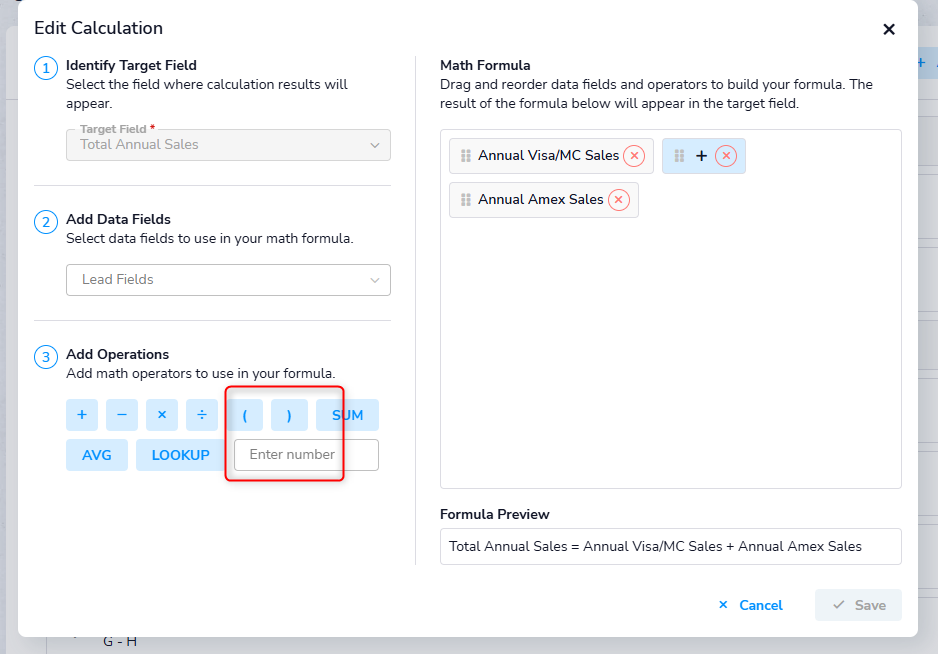Insert the AVG function
The width and height of the screenshot is (938, 654).
97,455
